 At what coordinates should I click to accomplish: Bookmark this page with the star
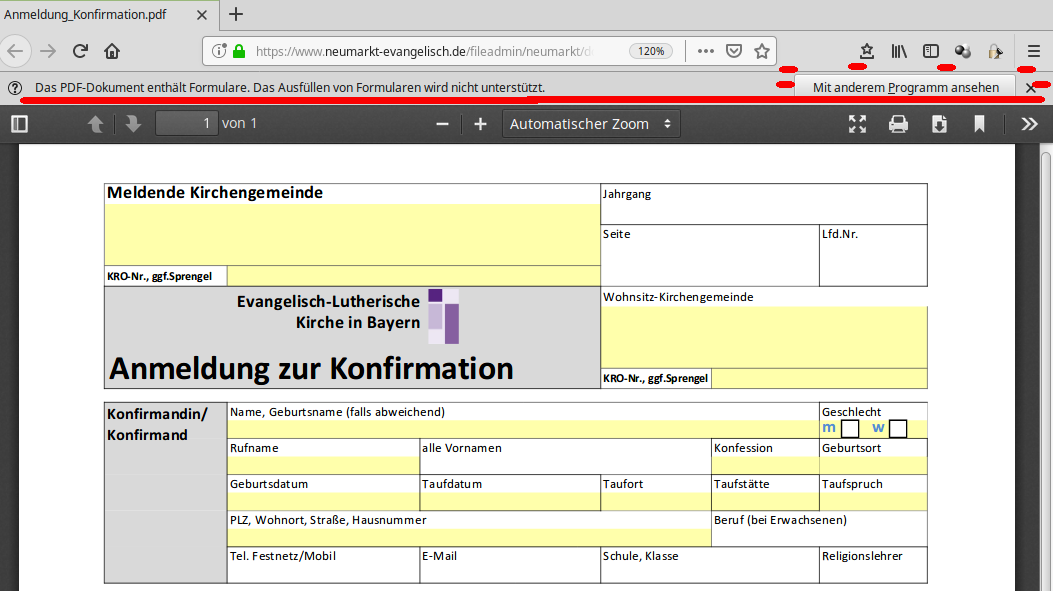[x=762, y=51]
